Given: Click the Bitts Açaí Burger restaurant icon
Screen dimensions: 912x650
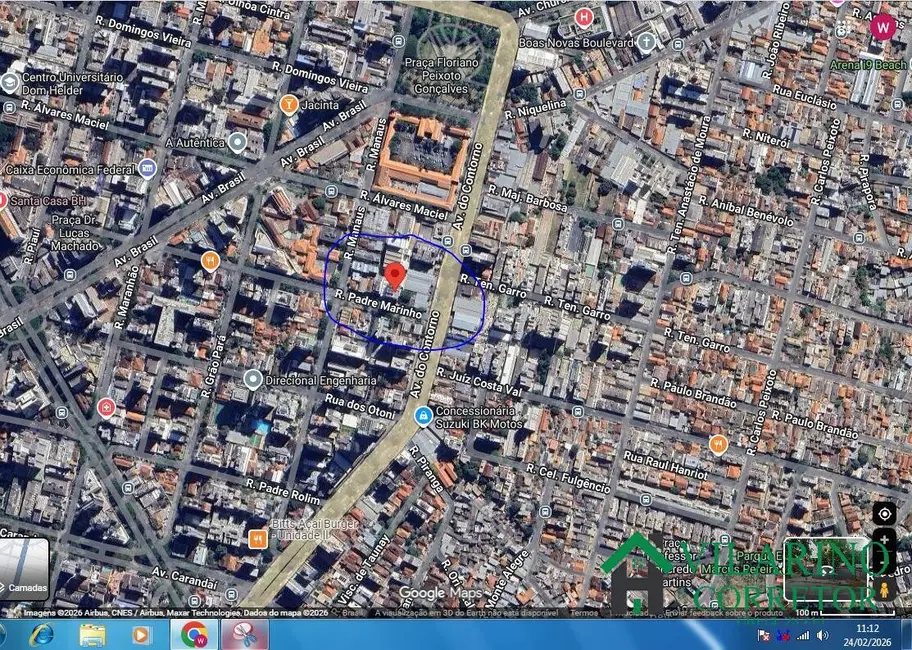Looking at the screenshot, I should (x=257, y=539).
